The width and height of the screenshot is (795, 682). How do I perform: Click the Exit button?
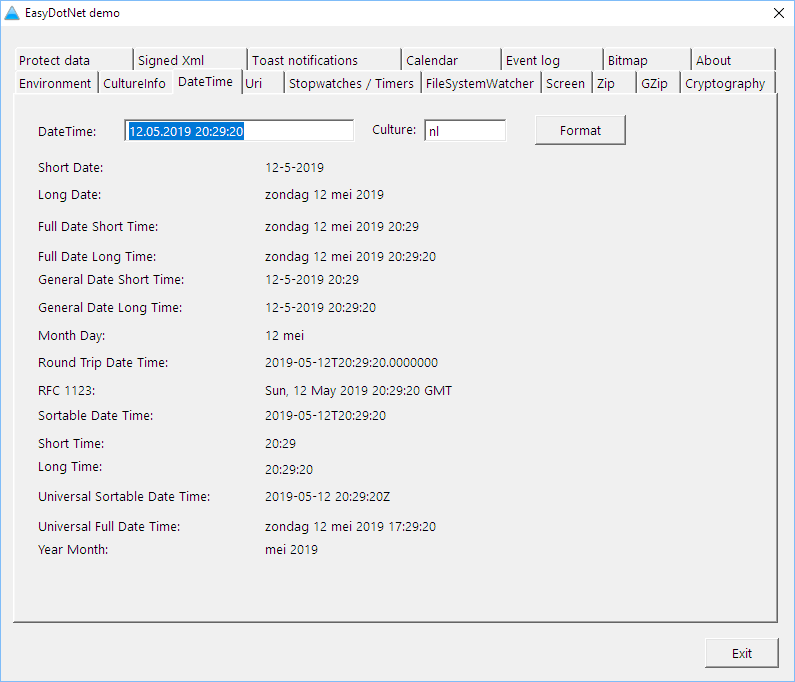click(741, 653)
